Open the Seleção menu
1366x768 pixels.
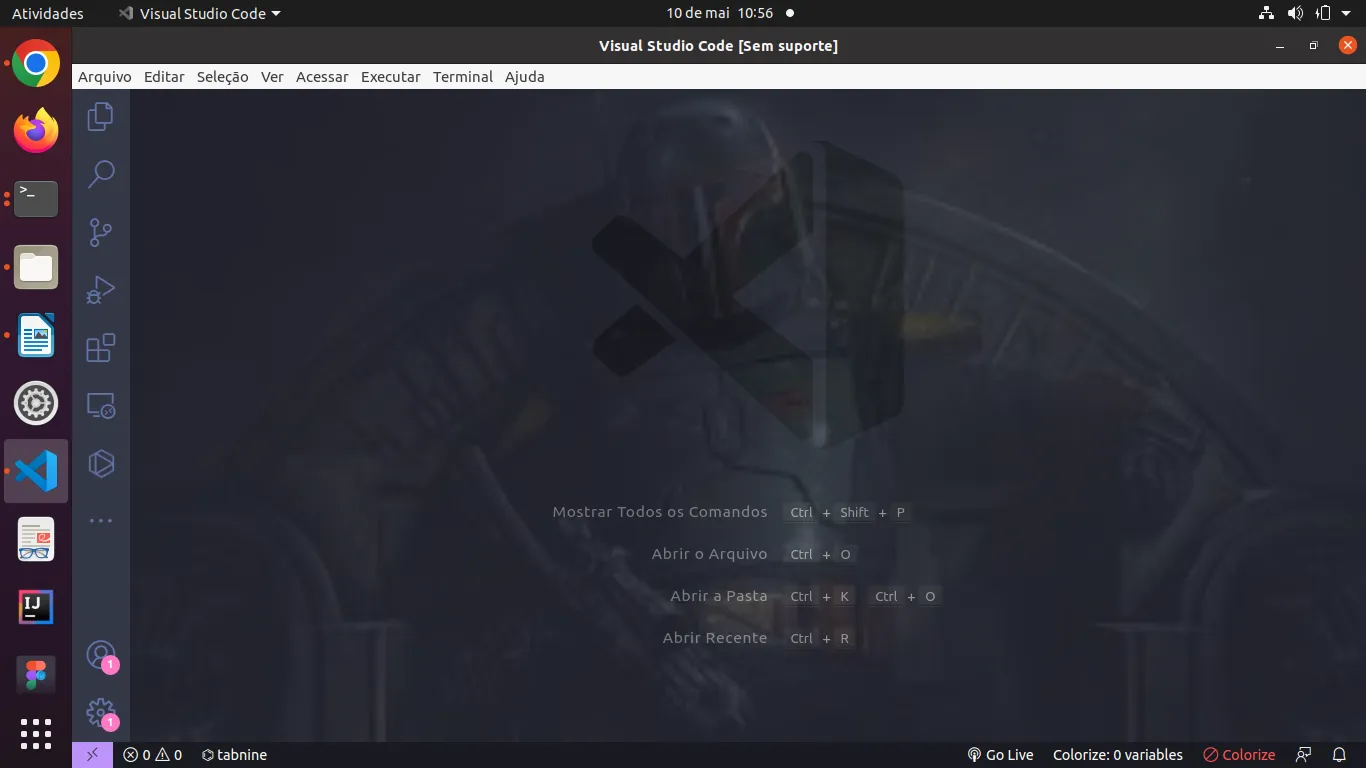click(222, 77)
